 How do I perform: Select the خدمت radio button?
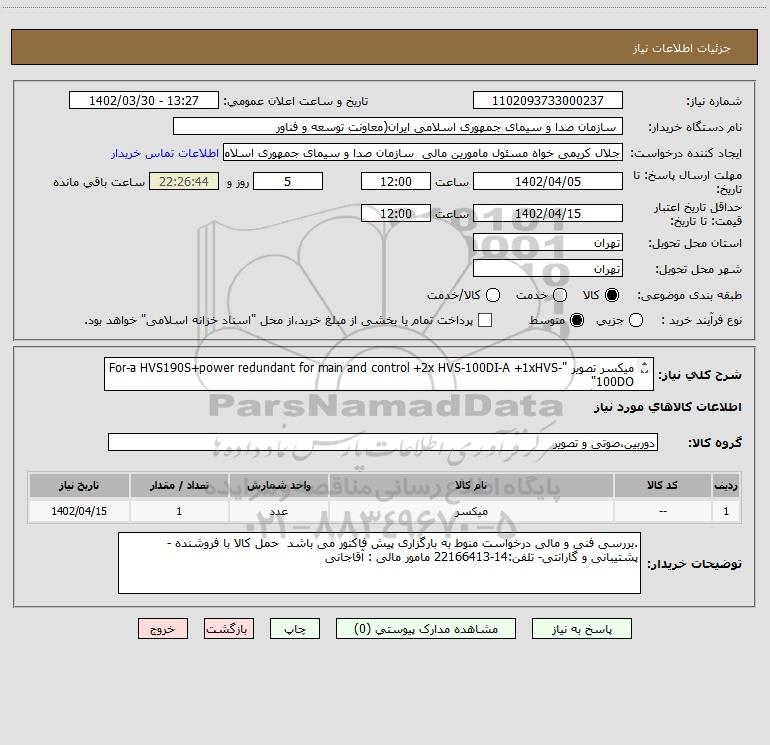coord(560,295)
